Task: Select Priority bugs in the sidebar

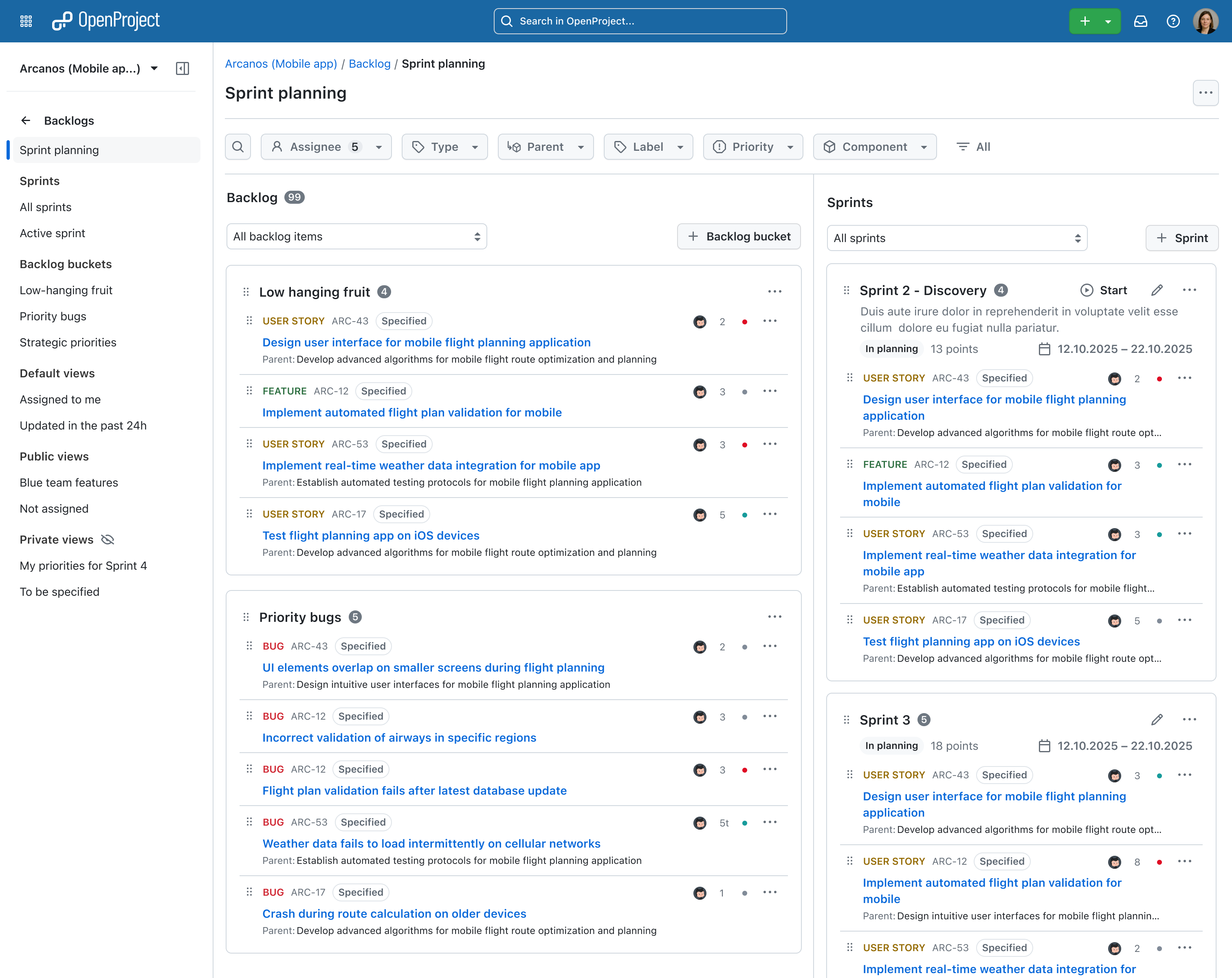Action: point(53,316)
